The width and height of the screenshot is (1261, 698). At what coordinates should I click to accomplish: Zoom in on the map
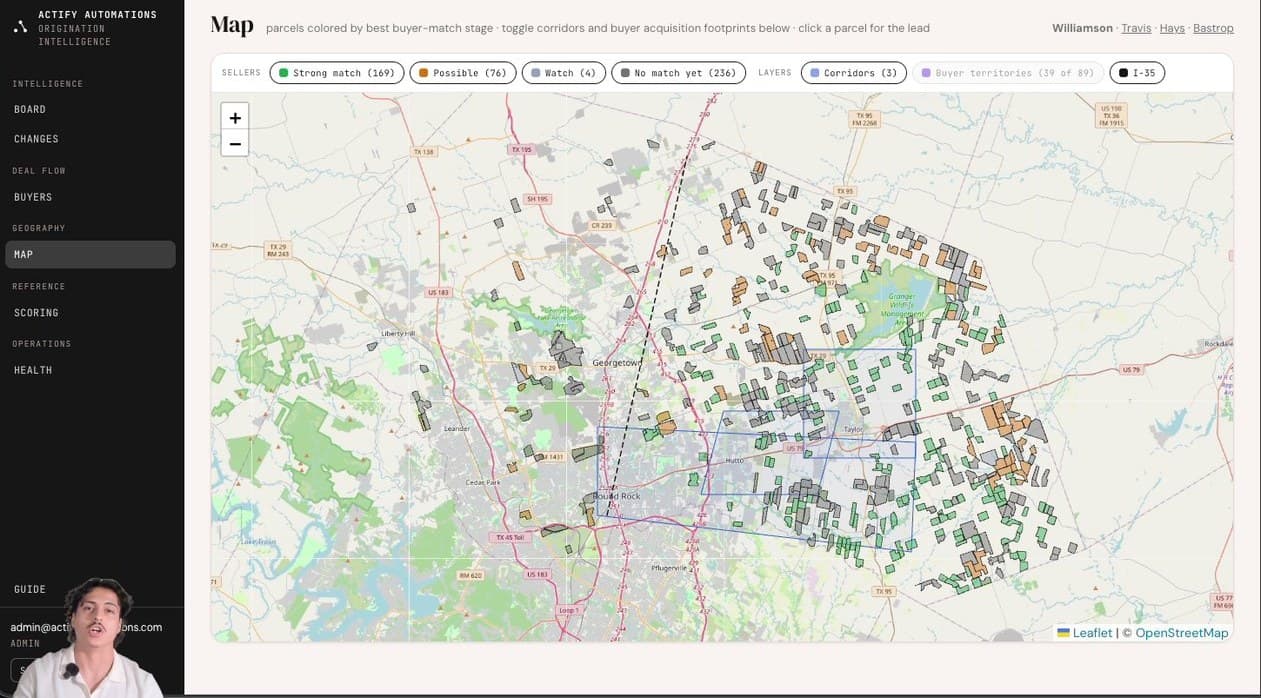[x=235, y=118]
